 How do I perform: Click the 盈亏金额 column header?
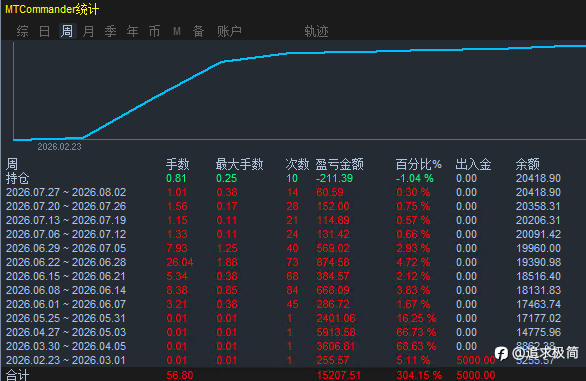(x=339, y=164)
